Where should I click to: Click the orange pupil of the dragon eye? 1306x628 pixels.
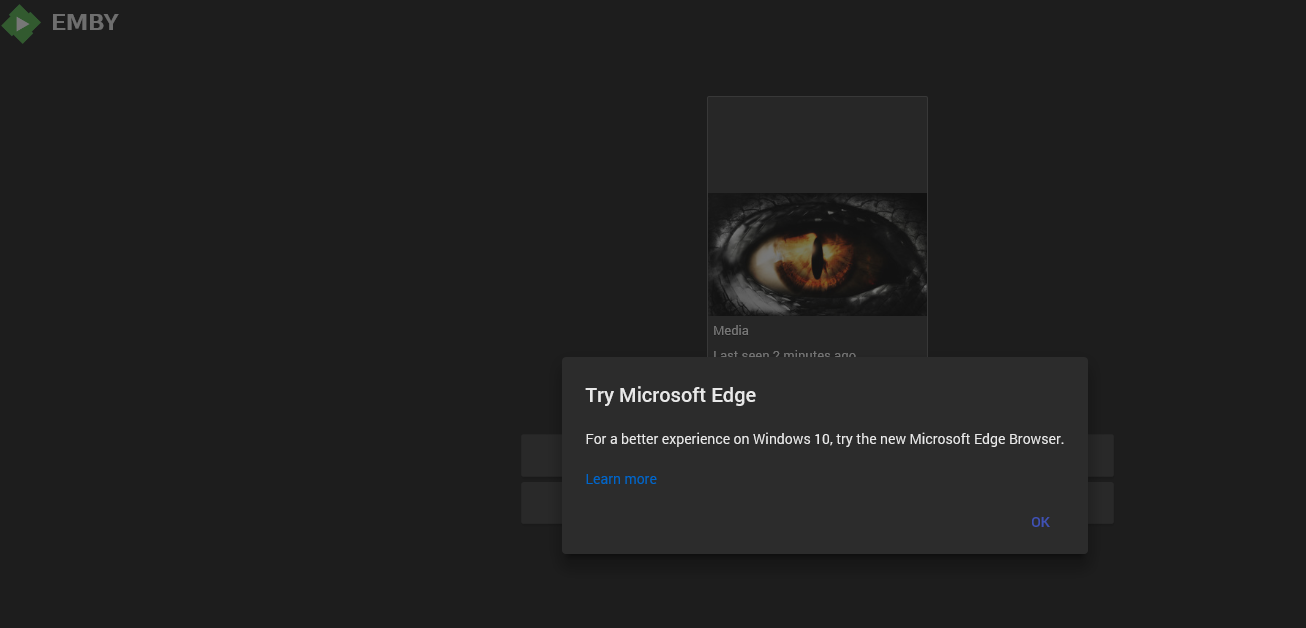[818, 257]
